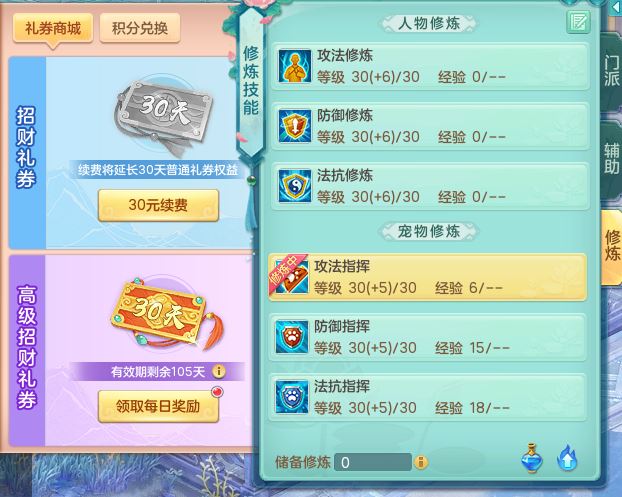622x497 pixels.
Task: Select the 攻法修炼 skill icon
Action: 294,66
